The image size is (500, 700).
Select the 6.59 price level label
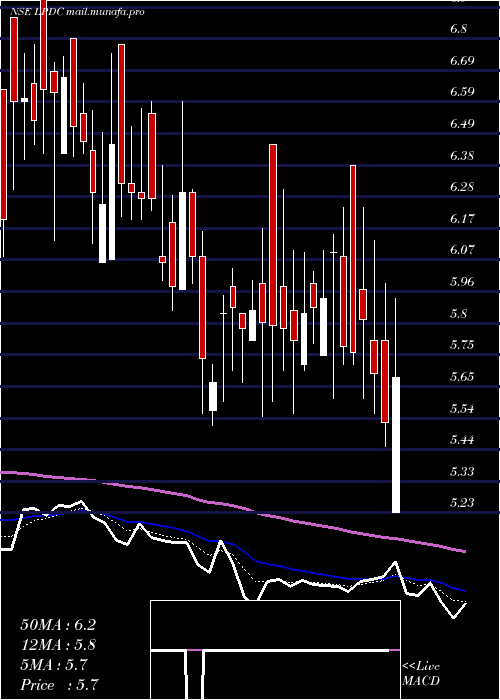462,92
